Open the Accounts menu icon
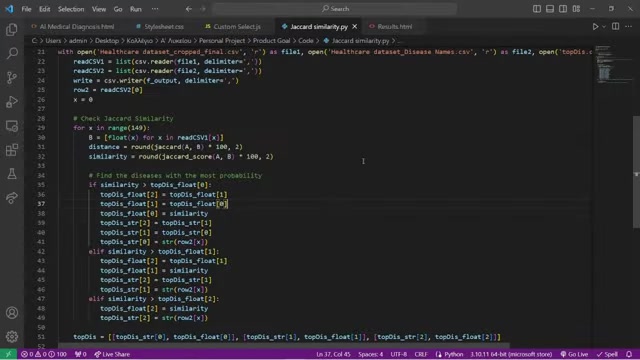640x360 pixels. pos(12,313)
